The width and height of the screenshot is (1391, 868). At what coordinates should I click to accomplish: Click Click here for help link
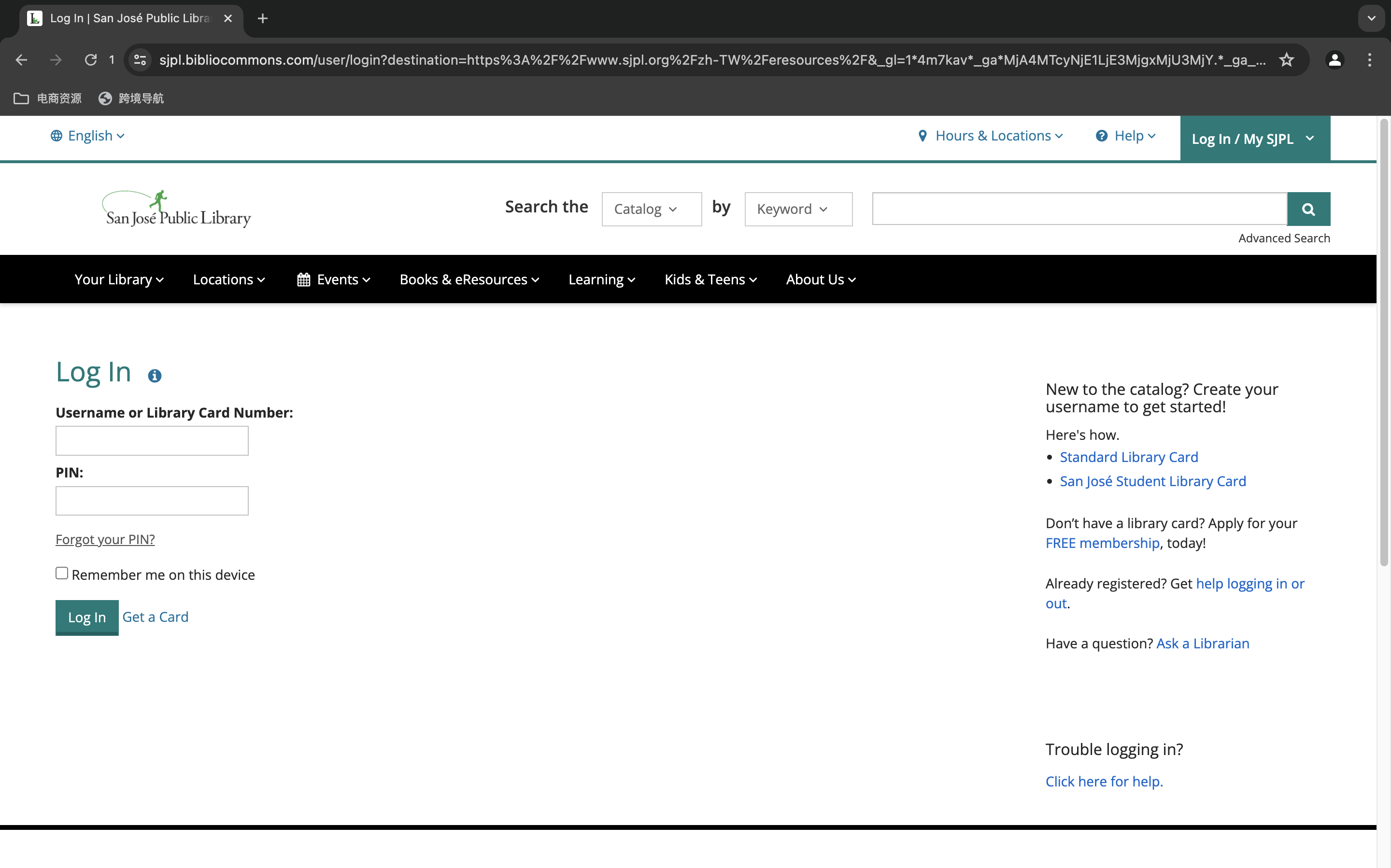coord(1104,781)
